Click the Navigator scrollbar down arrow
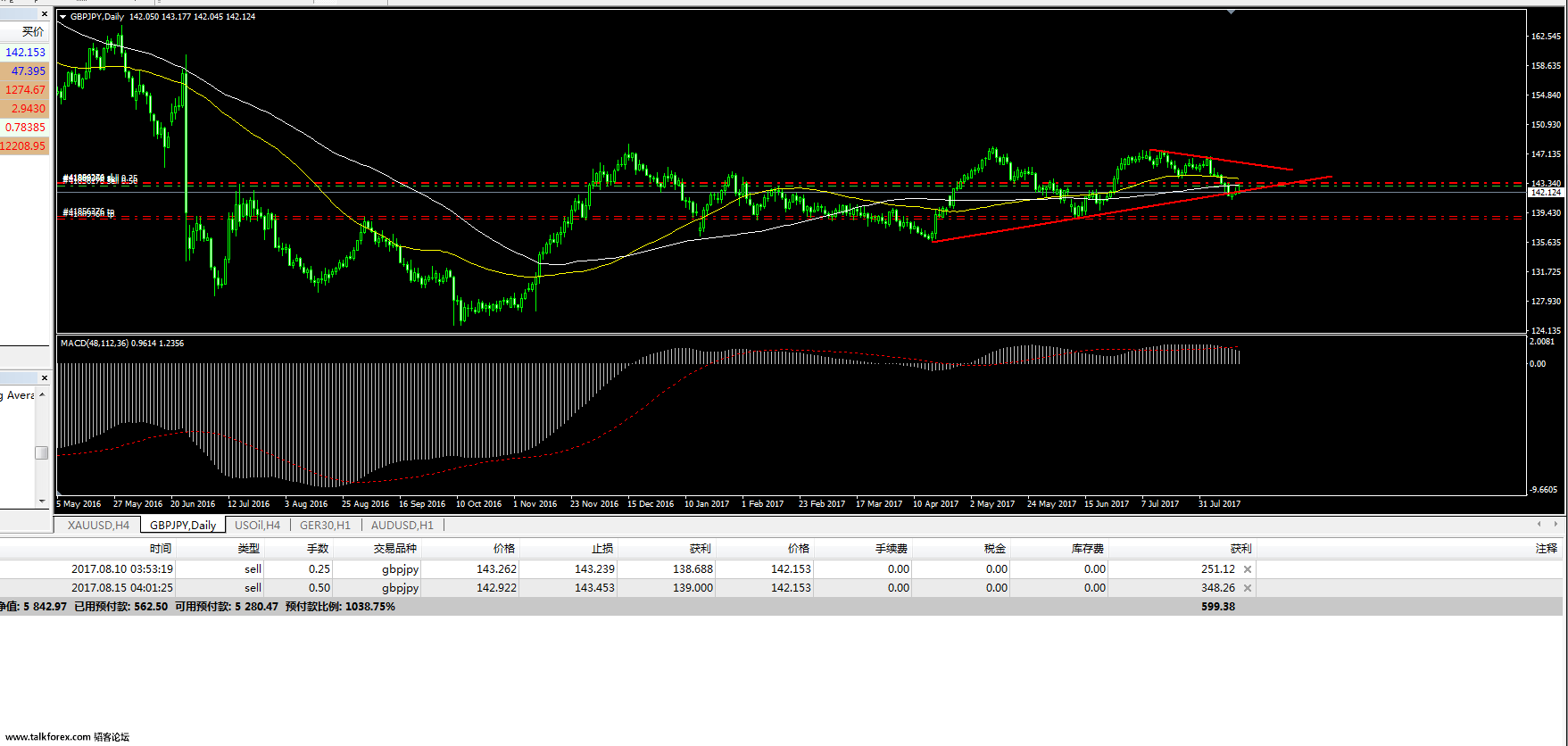This screenshot has height=746, width=1568. pos(42,501)
